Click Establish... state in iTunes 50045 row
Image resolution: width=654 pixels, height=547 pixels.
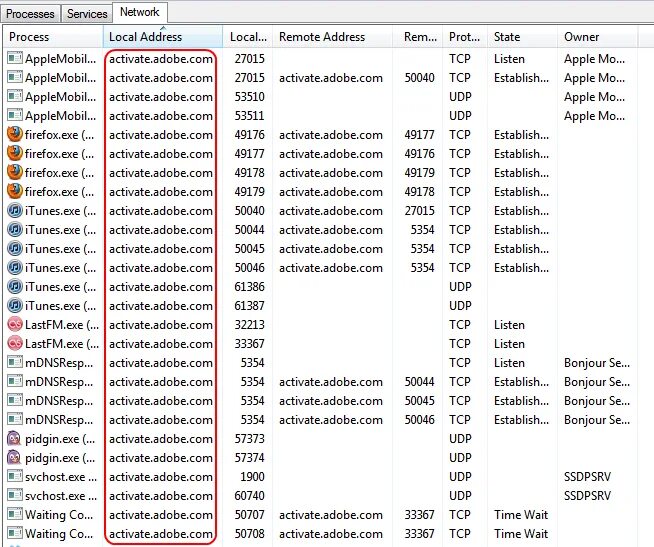coord(521,249)
